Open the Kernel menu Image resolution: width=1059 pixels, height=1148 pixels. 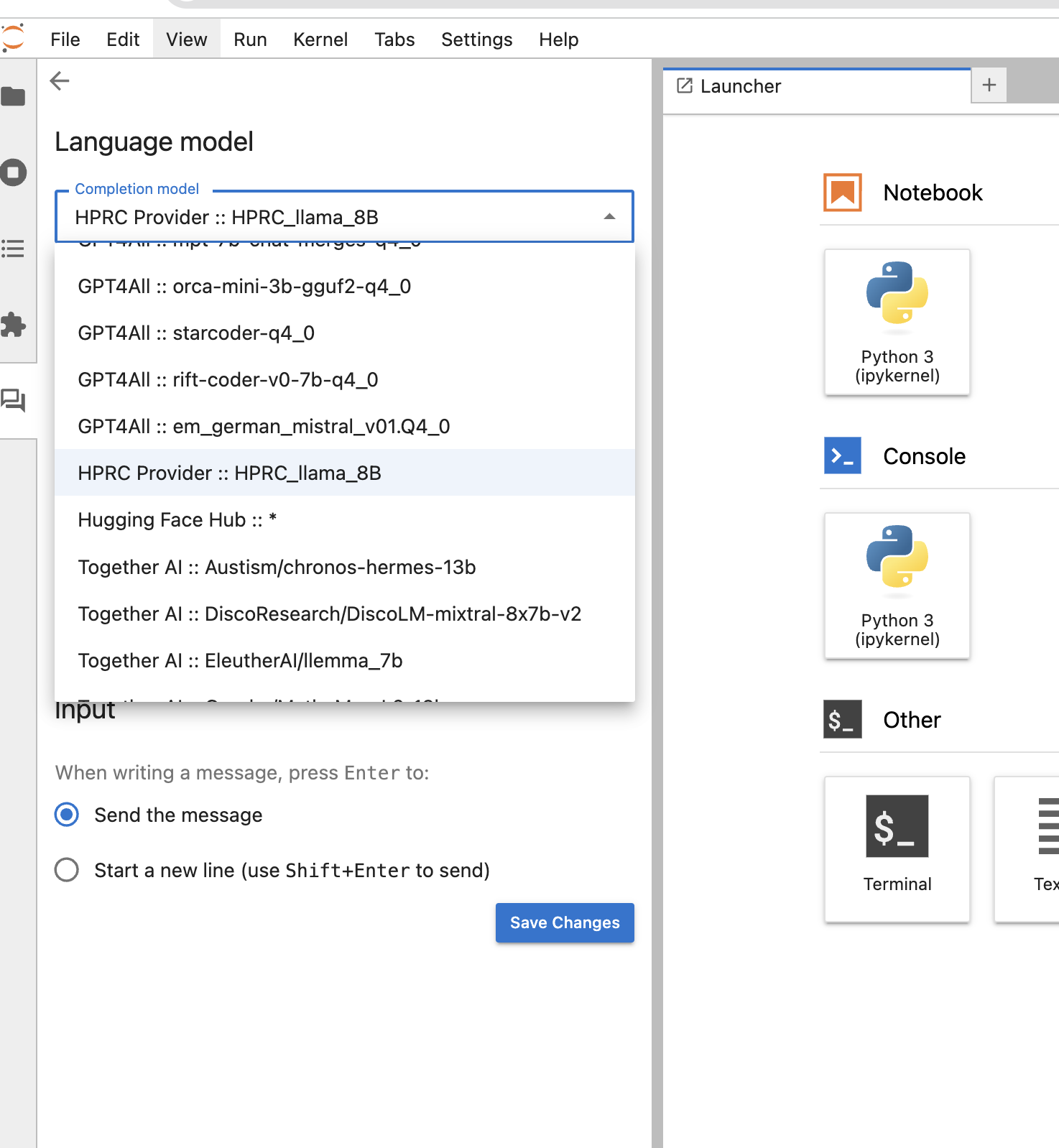point(320,40)
